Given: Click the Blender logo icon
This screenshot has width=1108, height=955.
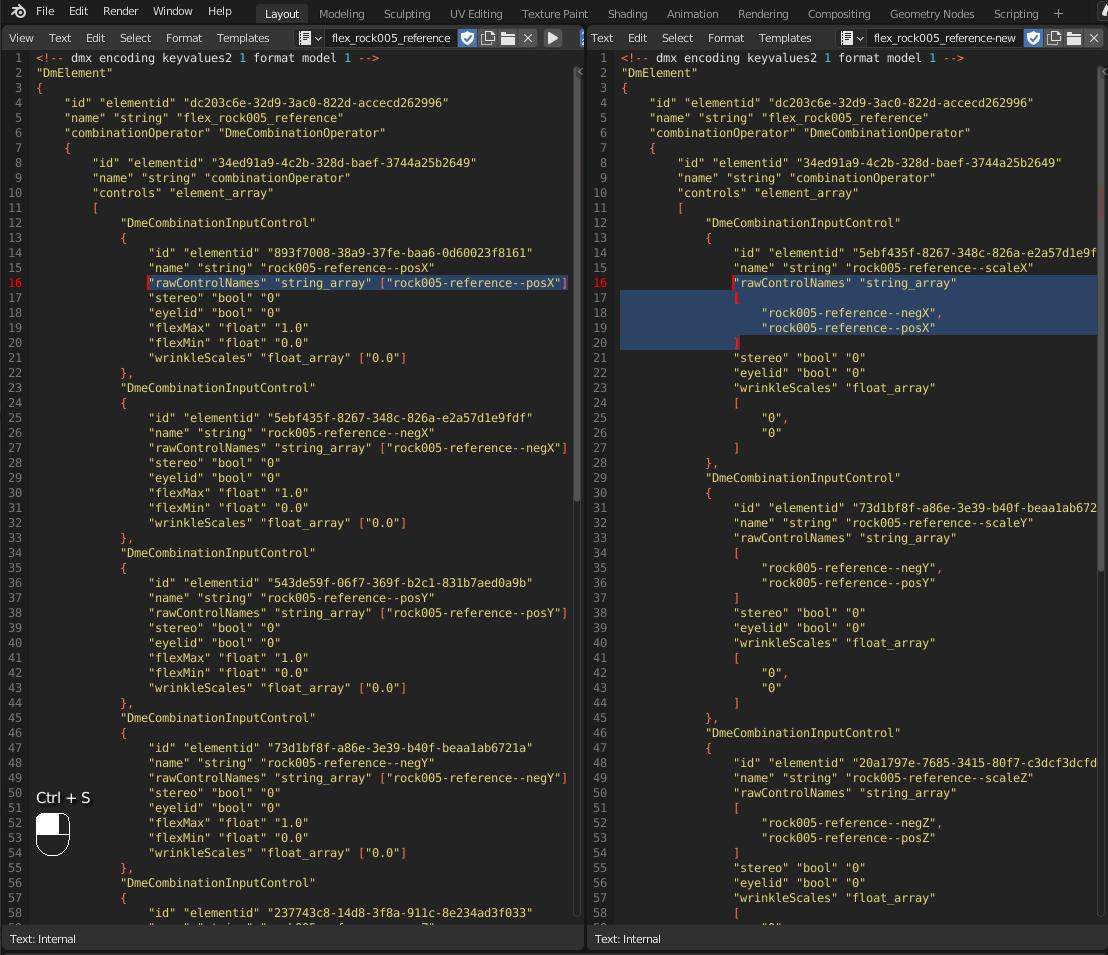Looking at the screenshot, I should pos(18,11).
